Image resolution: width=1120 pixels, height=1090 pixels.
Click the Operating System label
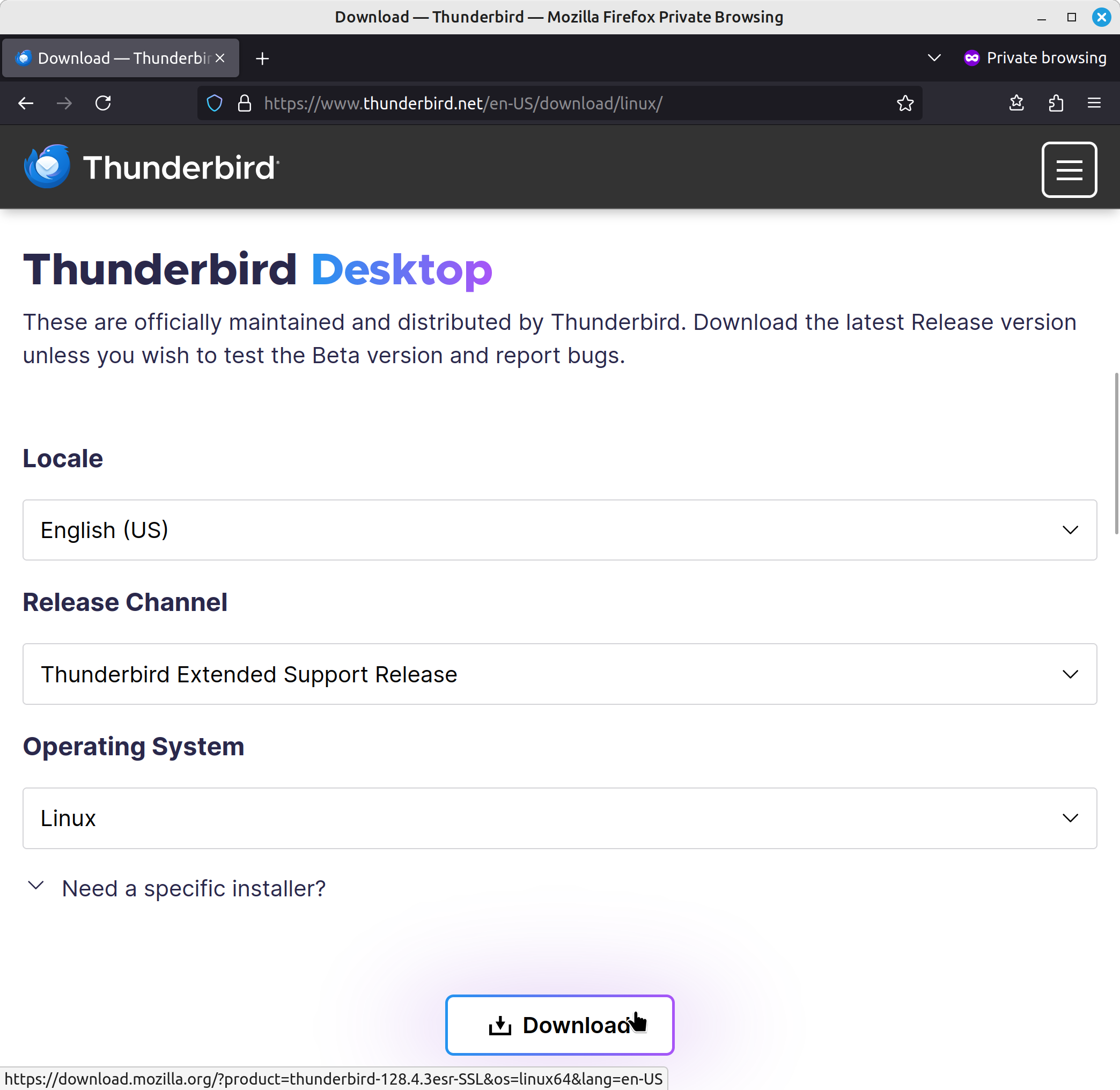pyautogui.click(x=134, y=747)
